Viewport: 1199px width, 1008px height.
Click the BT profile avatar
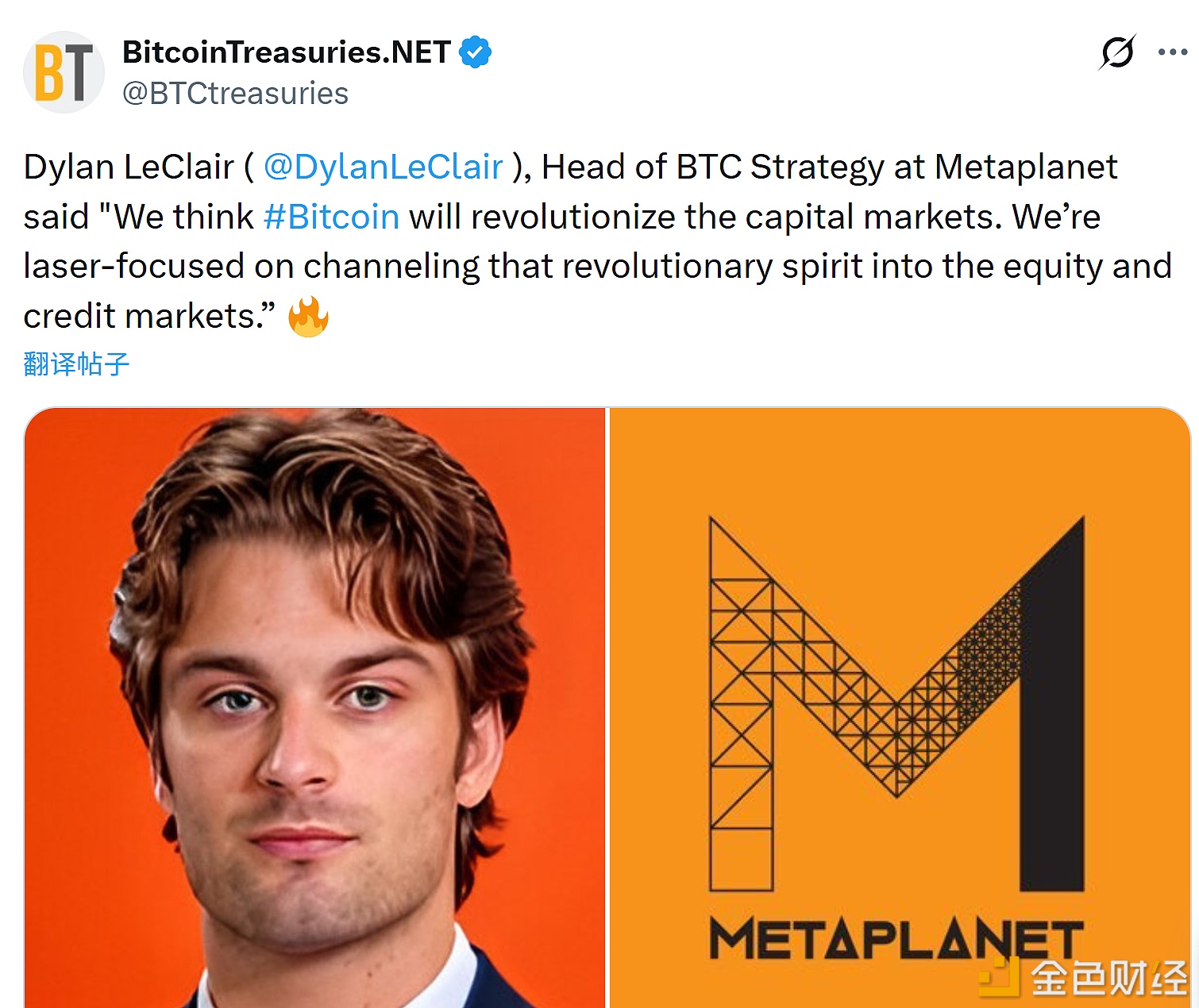pos(64,72)
